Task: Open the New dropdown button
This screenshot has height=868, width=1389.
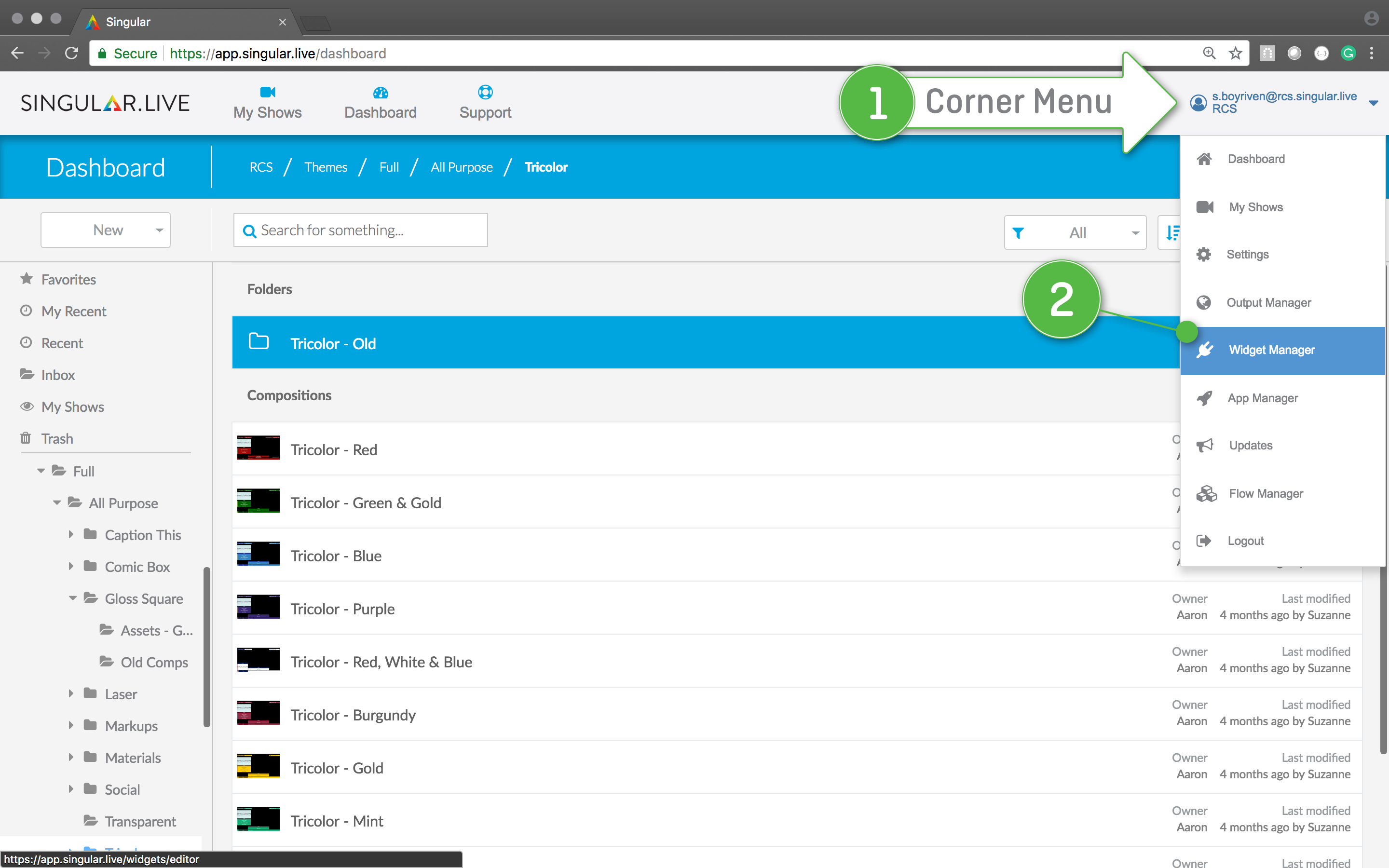Action: pyautogui.click(x=106, y=230)
